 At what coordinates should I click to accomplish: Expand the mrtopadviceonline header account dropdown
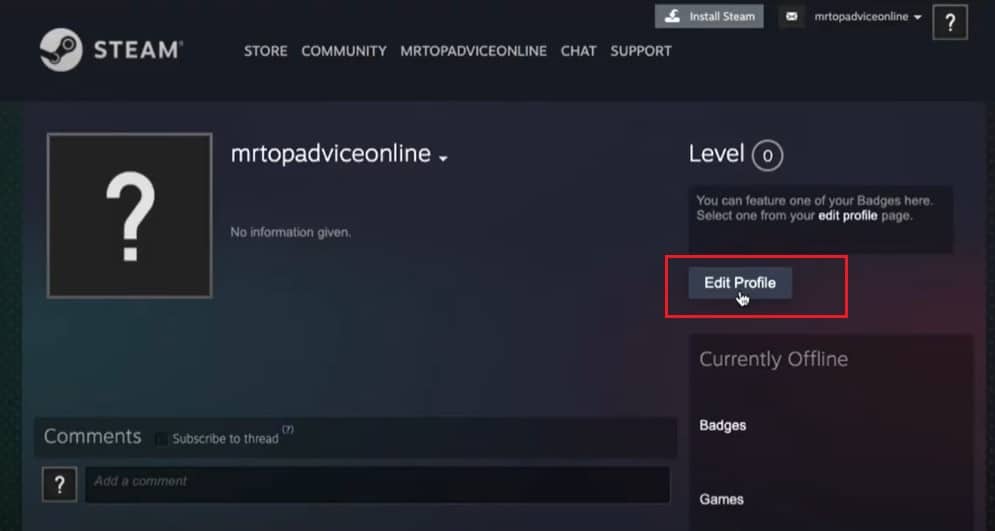tap(868, 17)
